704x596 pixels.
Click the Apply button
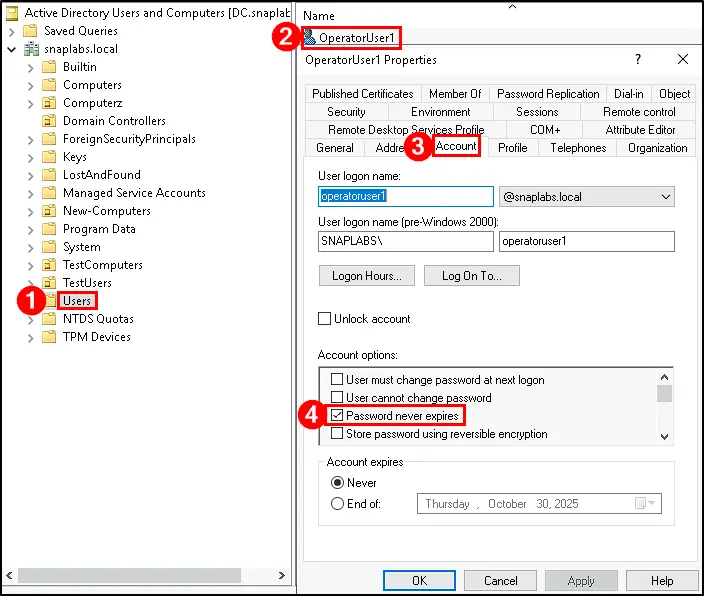coord(581,581)
